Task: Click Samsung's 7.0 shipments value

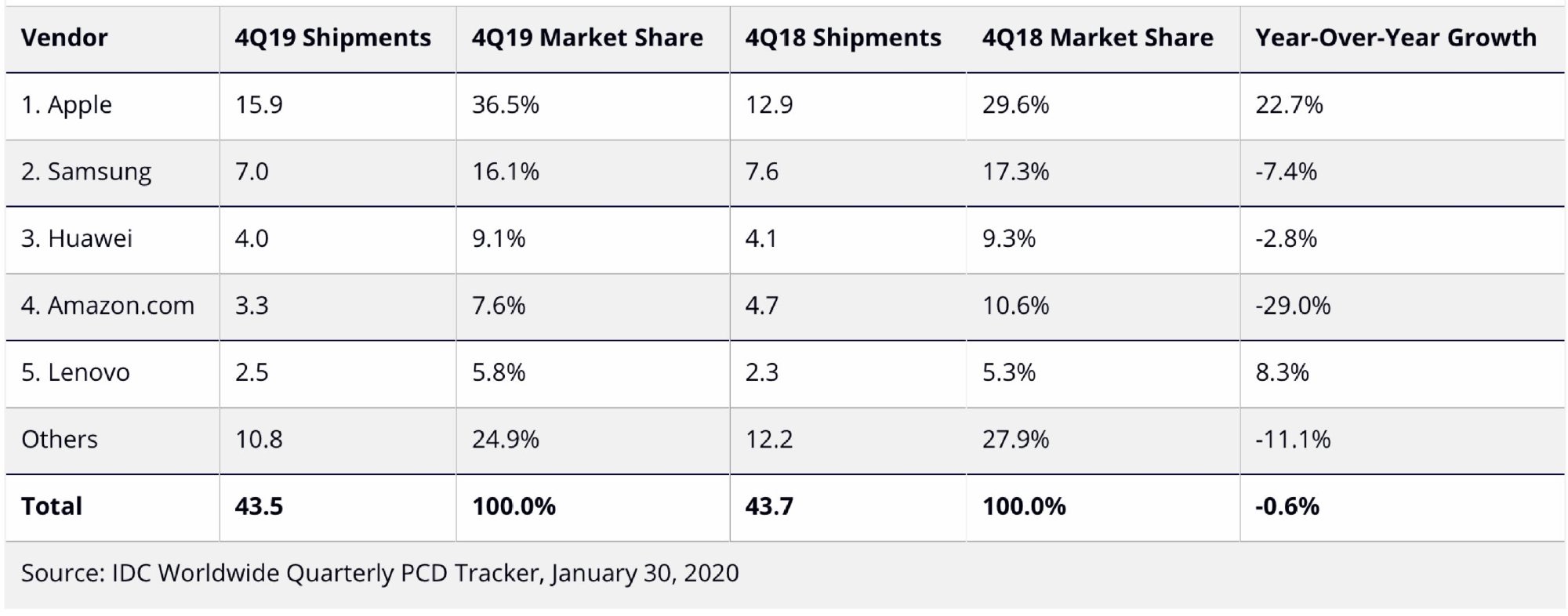Action: (252, 172)
